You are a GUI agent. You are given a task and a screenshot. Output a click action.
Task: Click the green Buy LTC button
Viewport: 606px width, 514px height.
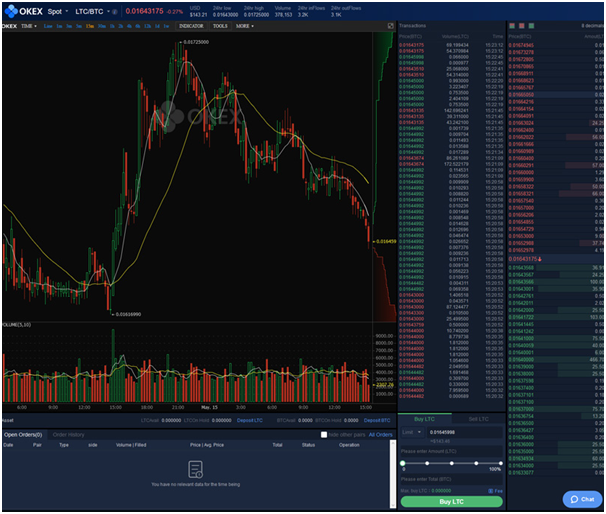[451, 502]
